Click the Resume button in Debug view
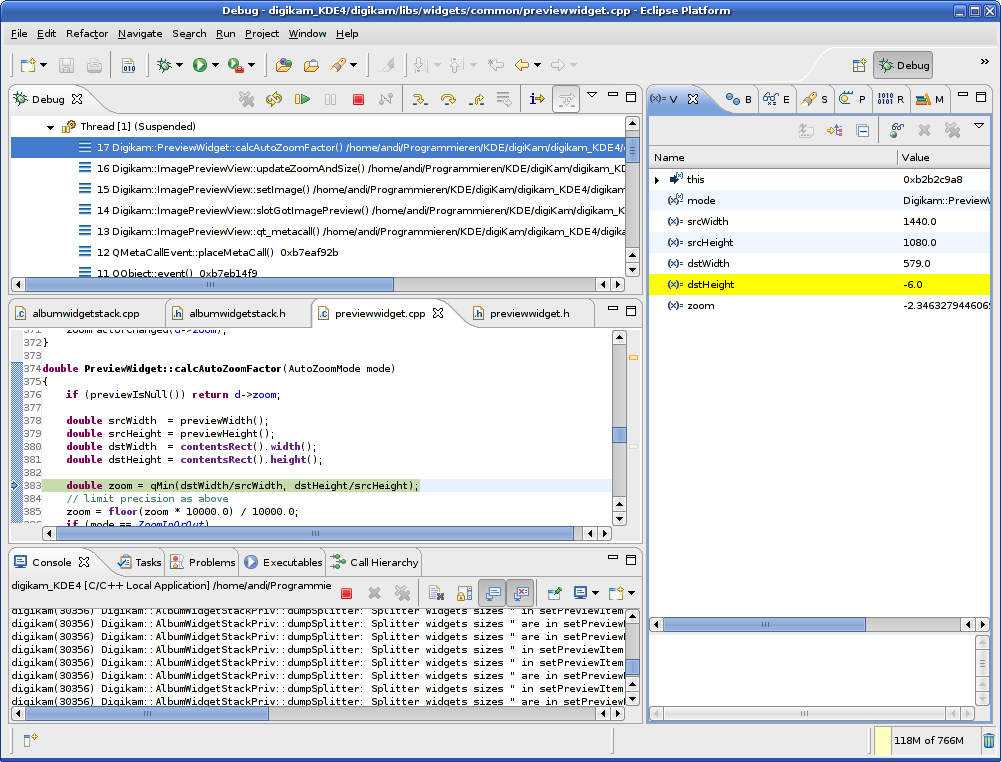The height and width of the screenshot is (762, 1001). [x=302, y=99]
